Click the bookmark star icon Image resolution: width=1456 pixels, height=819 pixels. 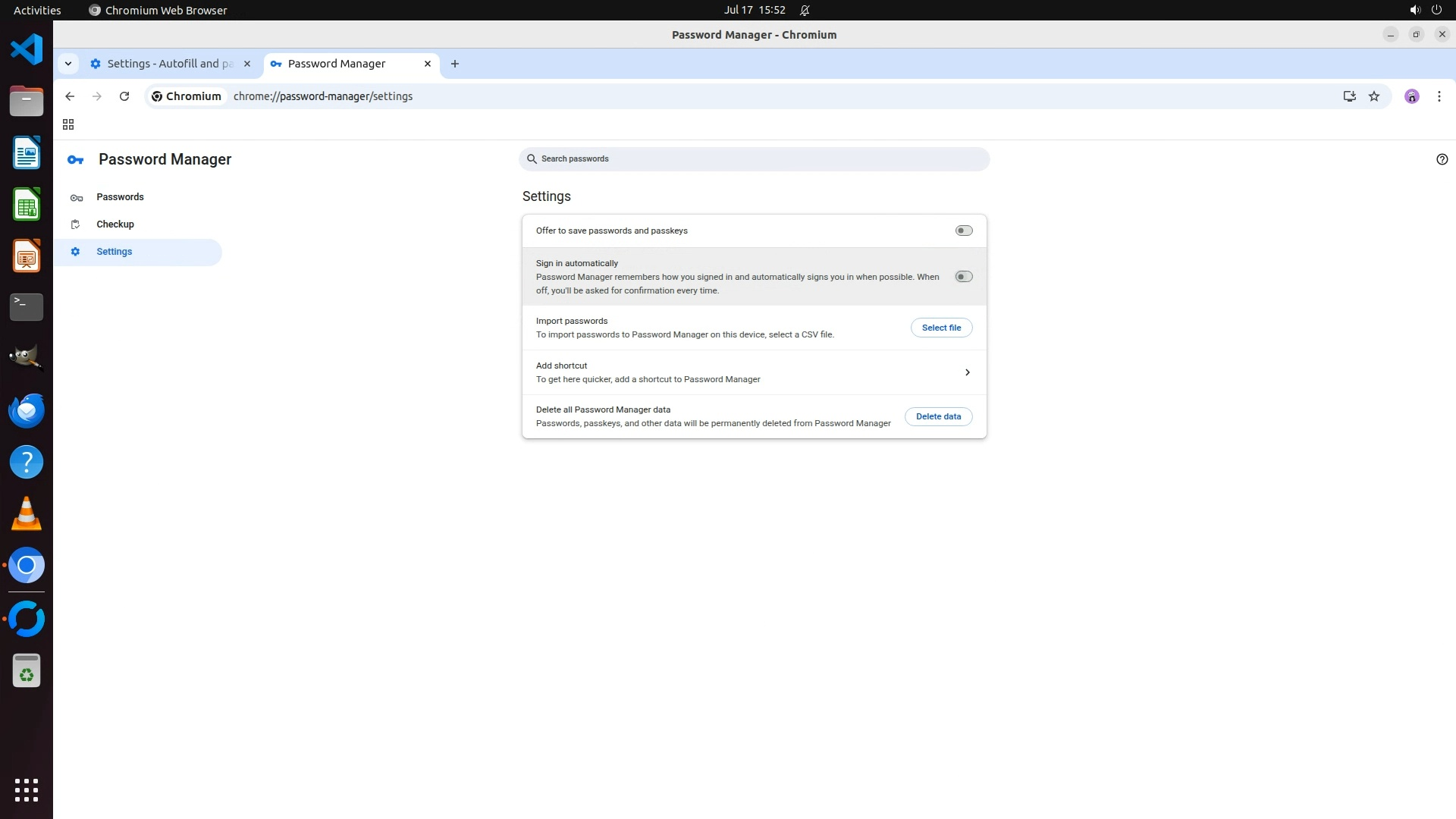coord(1374,96)
